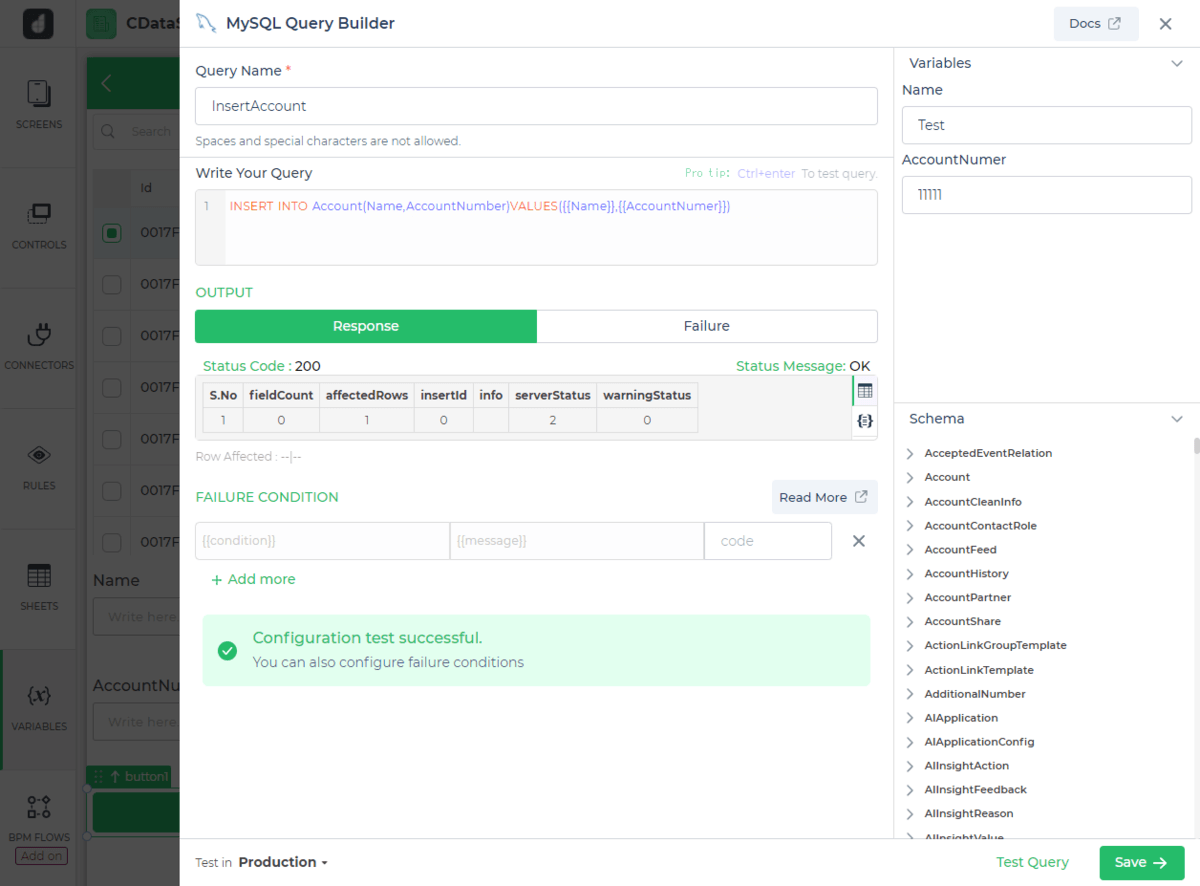Open the Connectors plug icon

[x=39, y=335]
